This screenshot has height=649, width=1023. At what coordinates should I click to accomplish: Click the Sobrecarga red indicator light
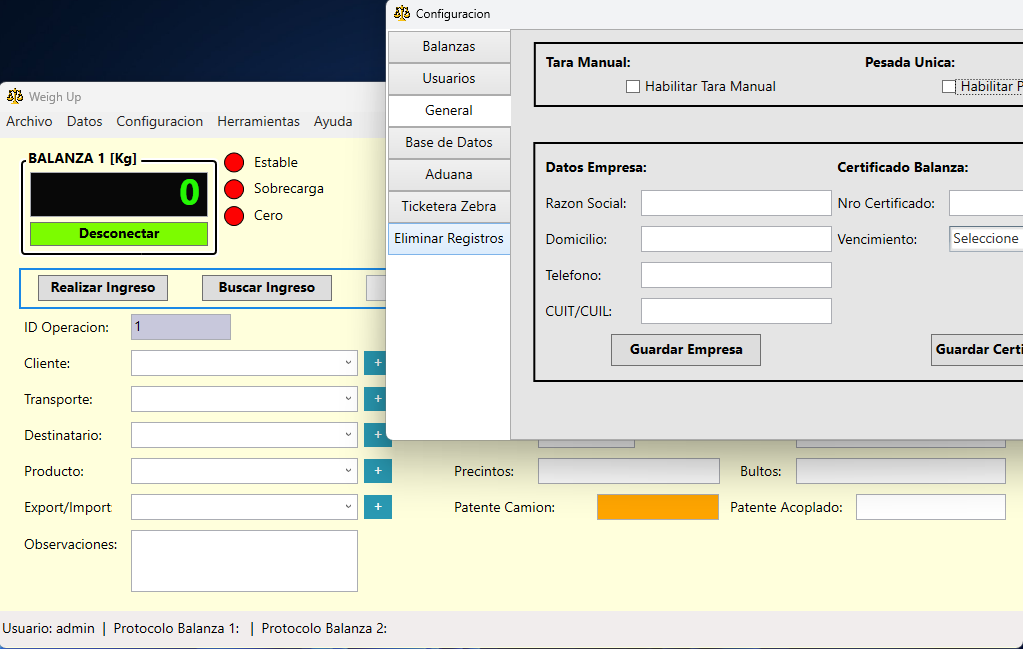tap(234, 189)
